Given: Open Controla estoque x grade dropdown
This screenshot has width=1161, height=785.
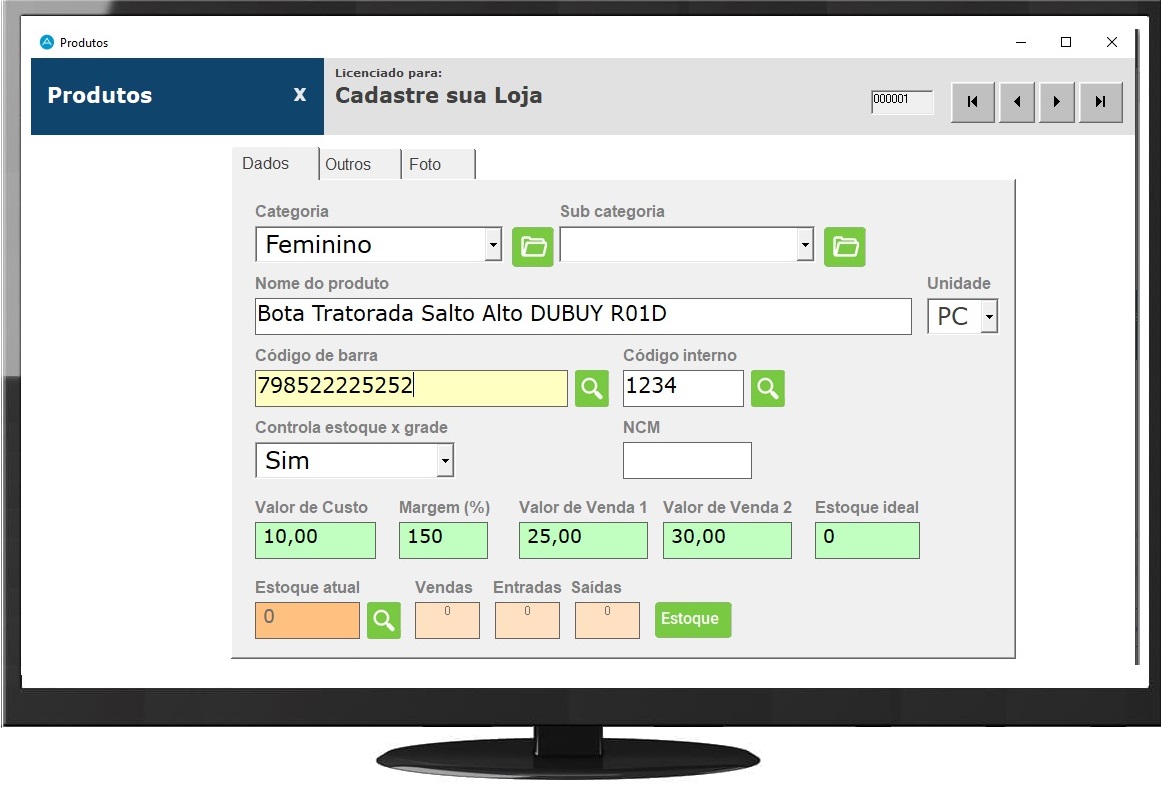Looking at the screenshot, I should 445,461.
